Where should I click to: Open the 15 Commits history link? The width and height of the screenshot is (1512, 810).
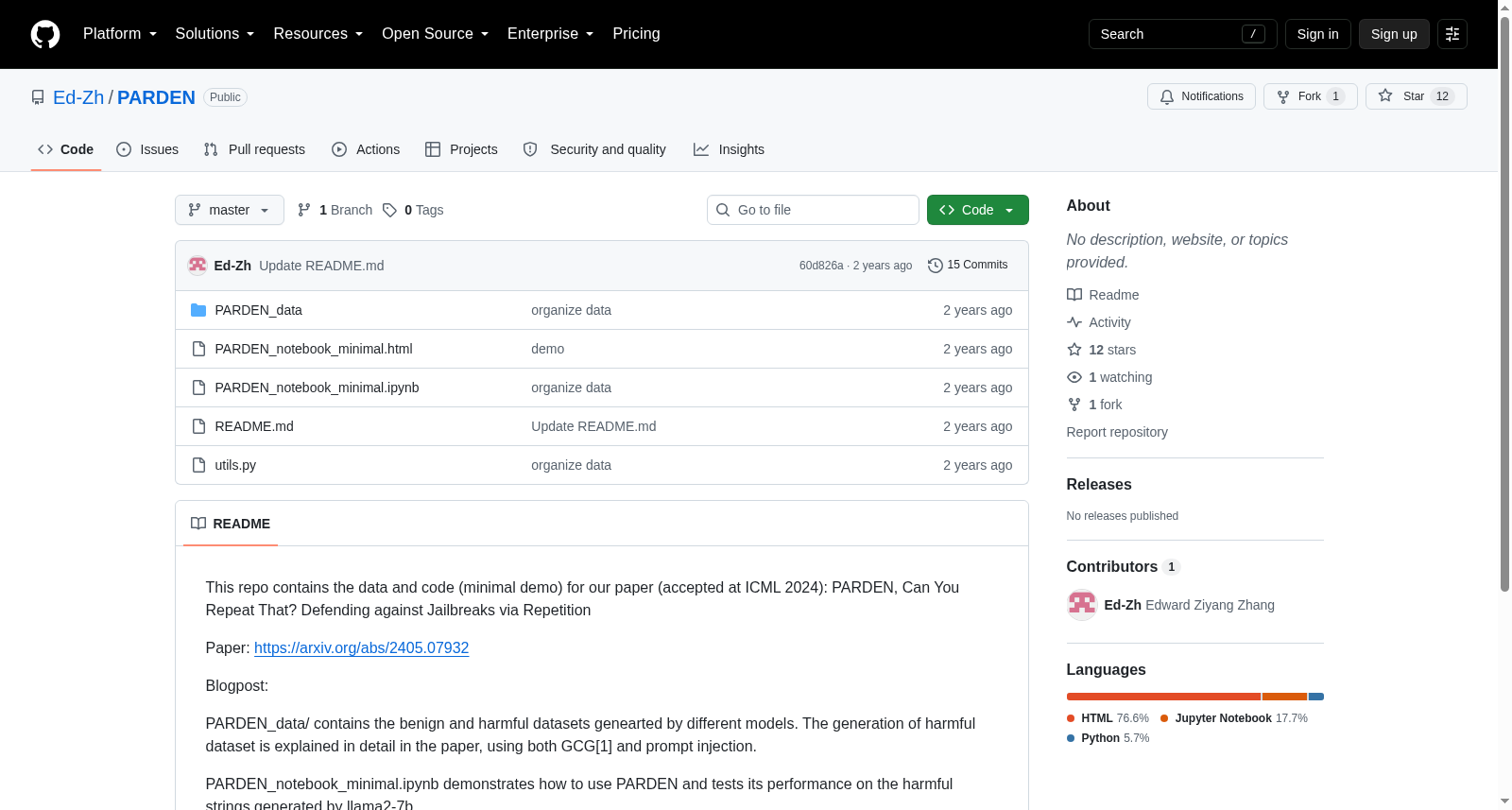(969, 266)
